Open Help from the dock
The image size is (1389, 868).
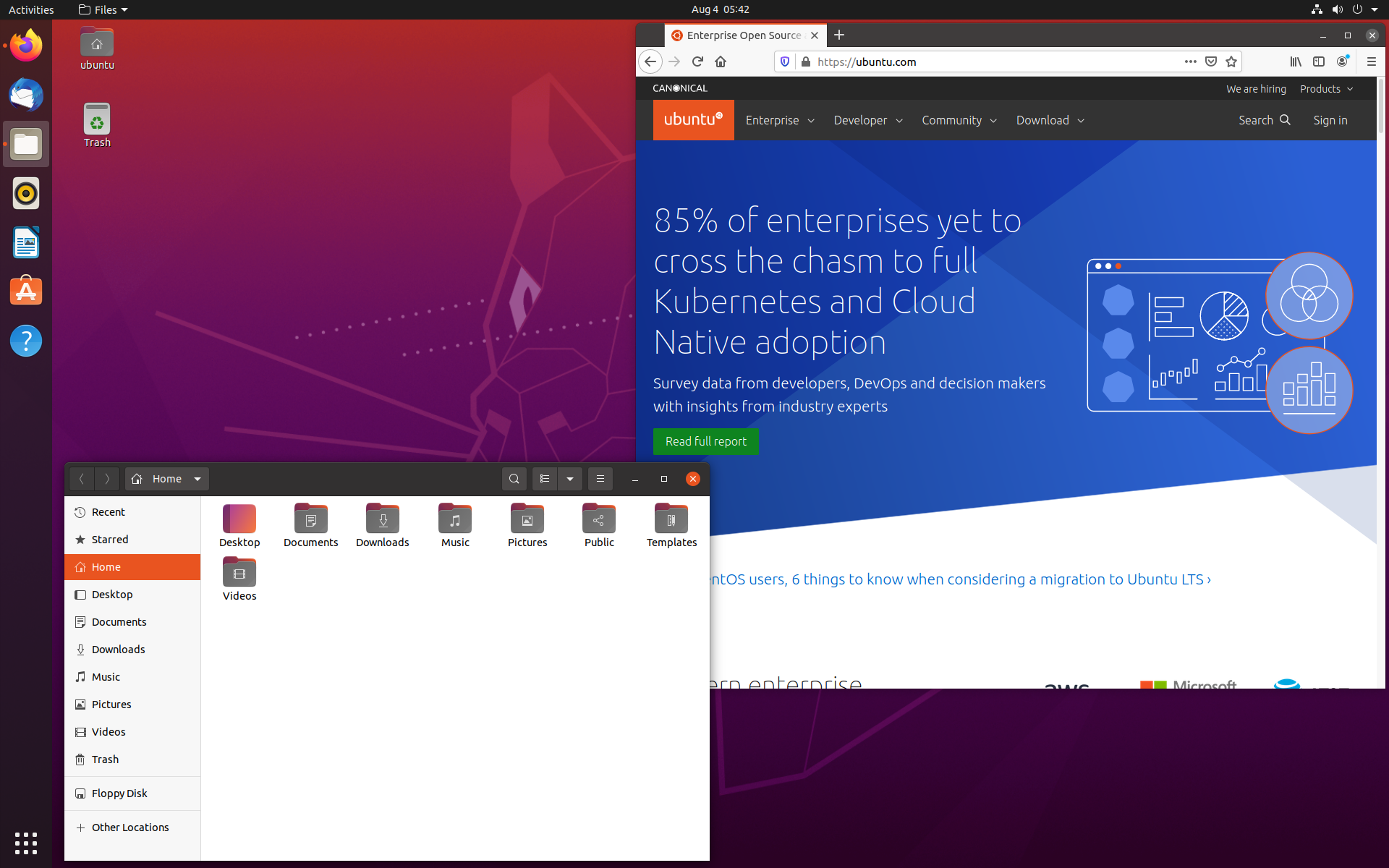[x=26, y=341]
